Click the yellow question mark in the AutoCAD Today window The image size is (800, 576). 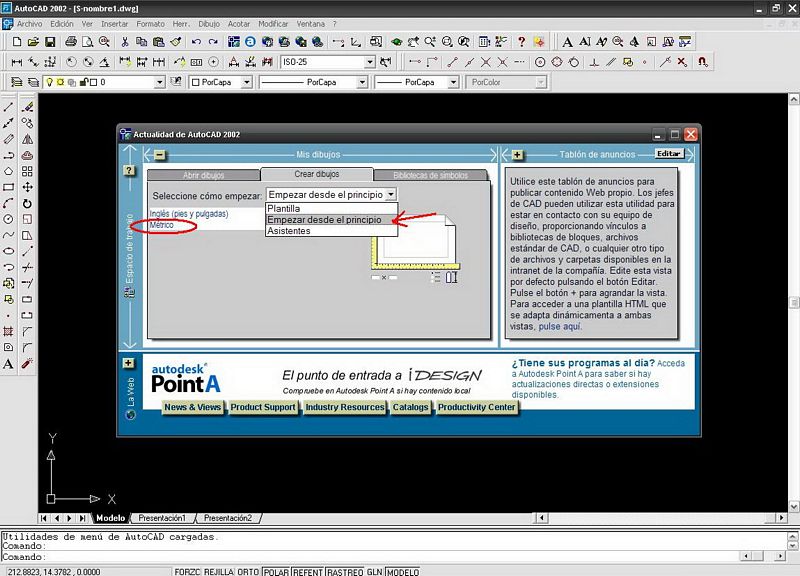coord(129,170)
